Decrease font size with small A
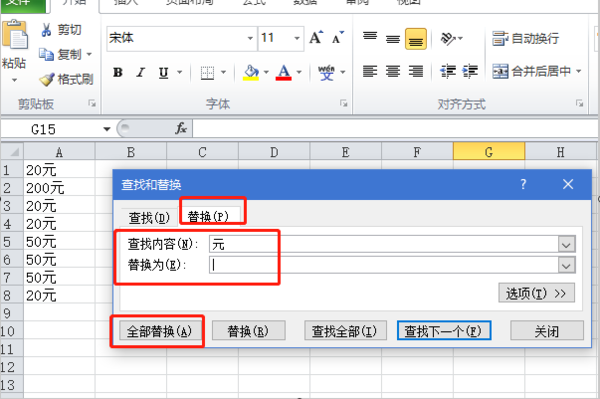600x399 pixels. click(338, 37)
